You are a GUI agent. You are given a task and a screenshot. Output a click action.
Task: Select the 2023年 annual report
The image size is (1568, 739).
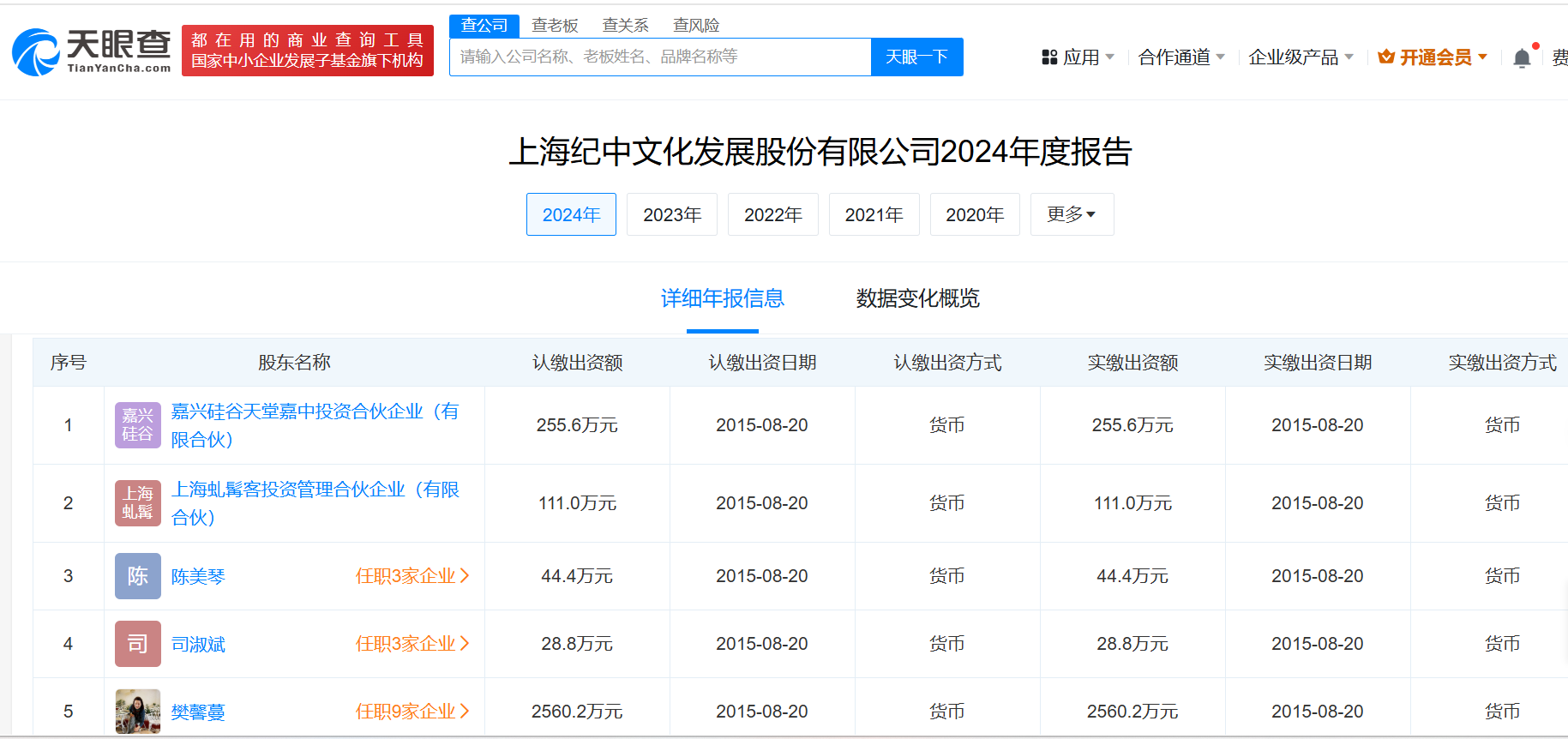672,214
